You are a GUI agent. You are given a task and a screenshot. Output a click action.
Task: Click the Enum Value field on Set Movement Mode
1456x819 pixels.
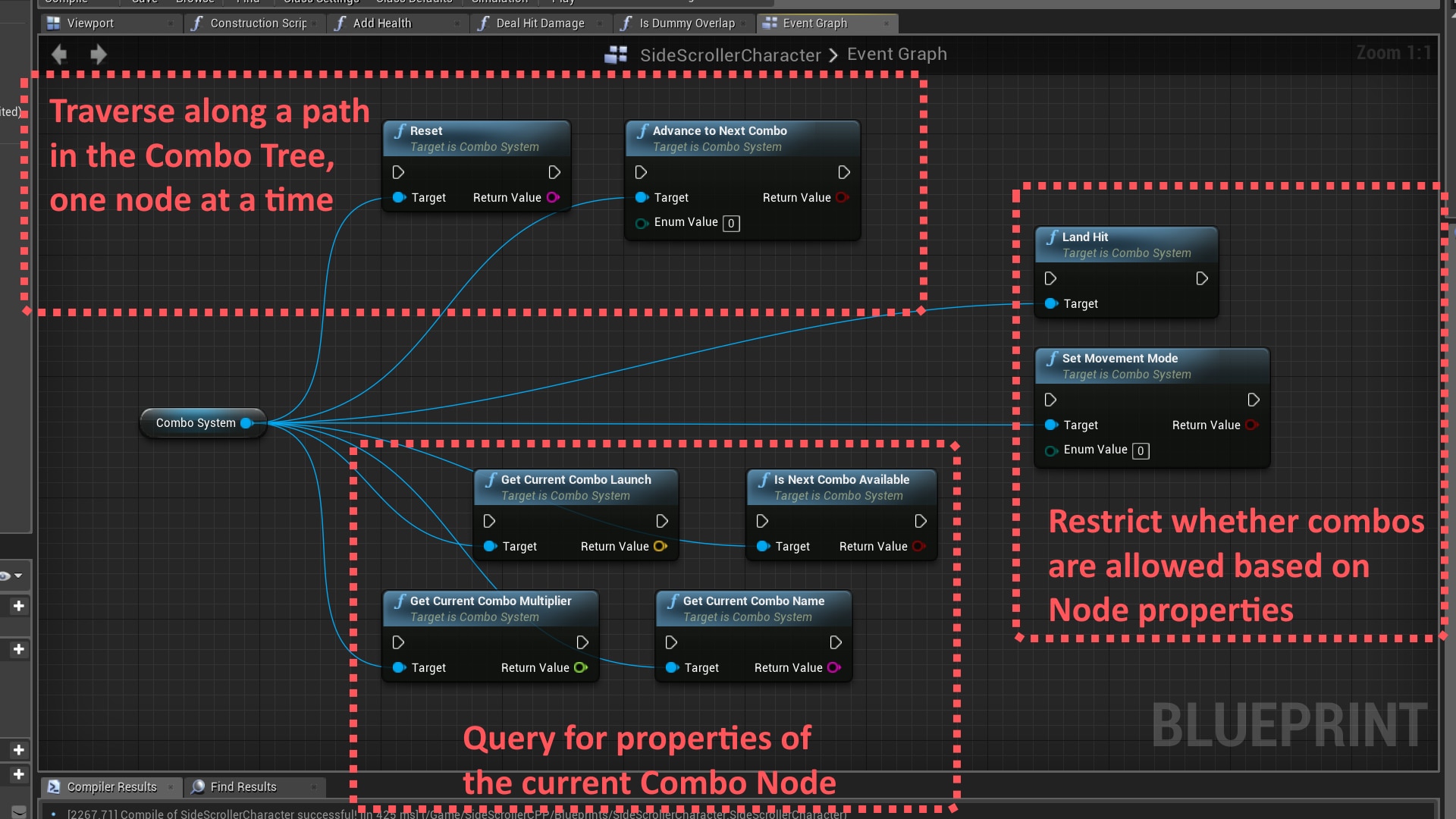[1141, 450]
